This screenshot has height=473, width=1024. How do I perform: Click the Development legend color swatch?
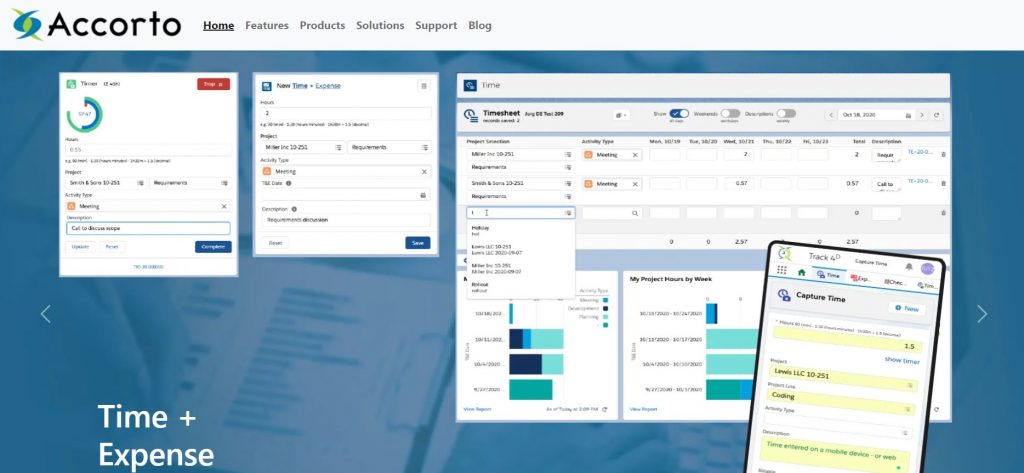[606, 308]
